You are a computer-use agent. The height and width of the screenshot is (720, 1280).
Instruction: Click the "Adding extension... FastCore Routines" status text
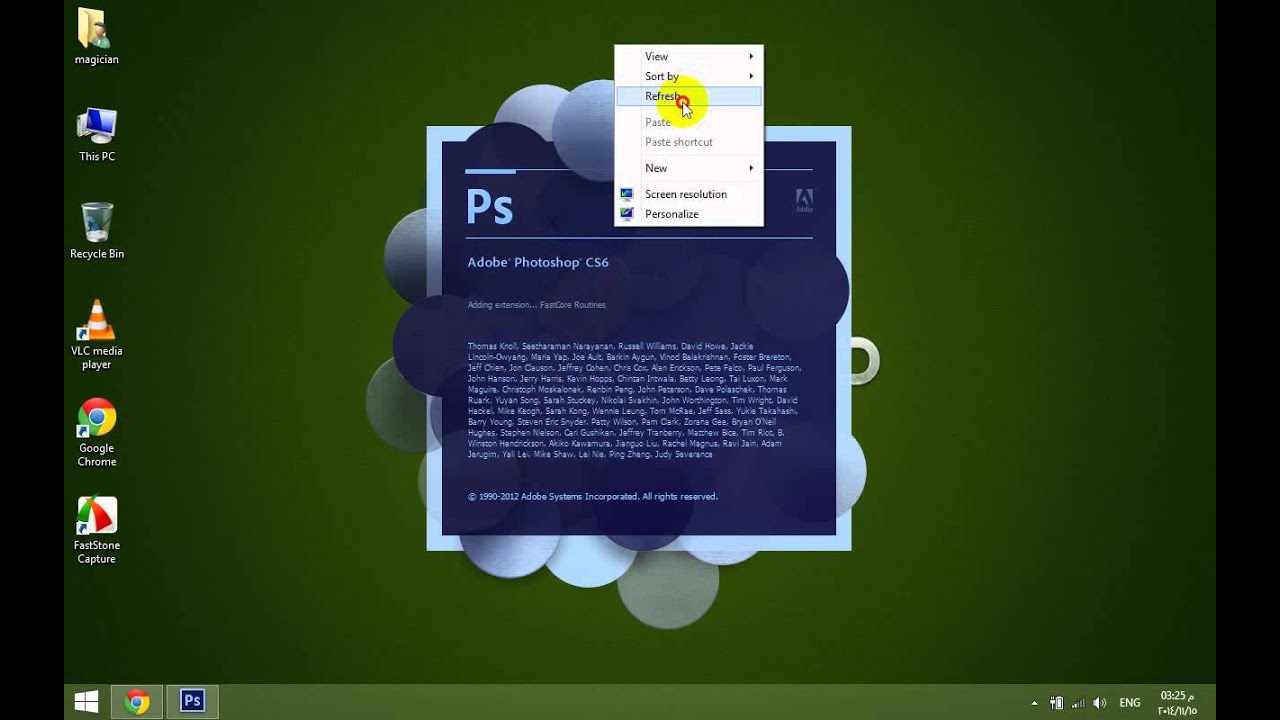pyautogui.click(x=536, y=305)
